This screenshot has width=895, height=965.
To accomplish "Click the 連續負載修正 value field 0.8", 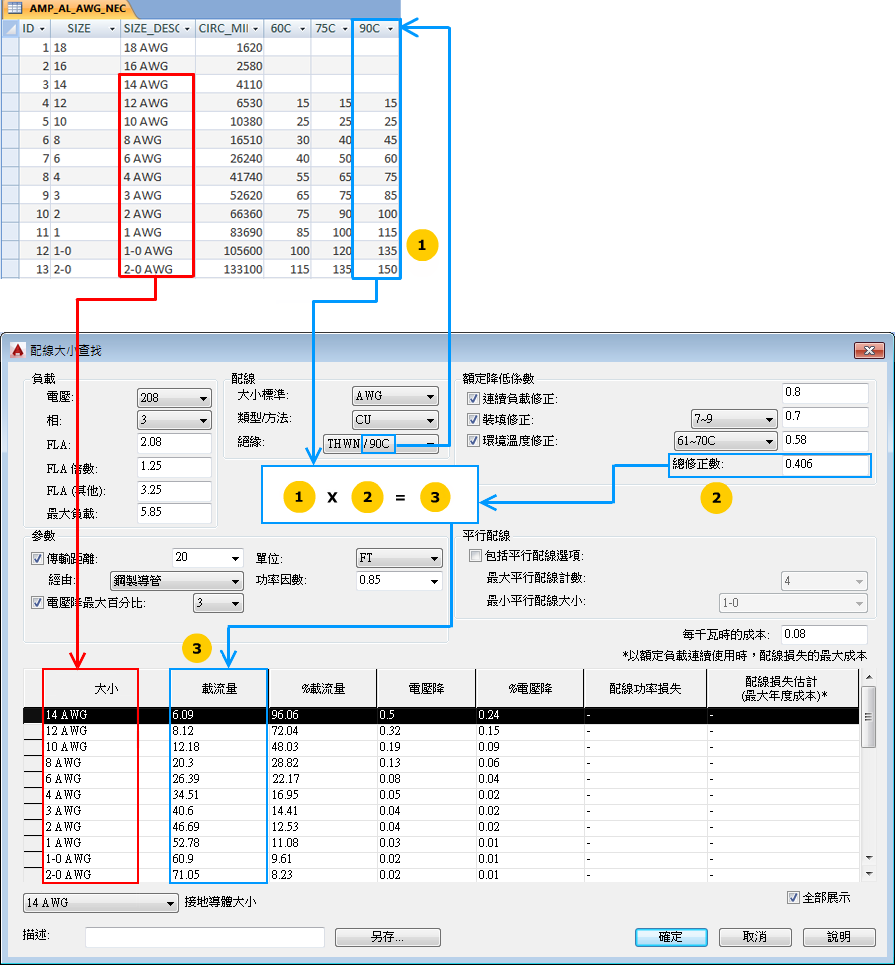I will point(825,393).
